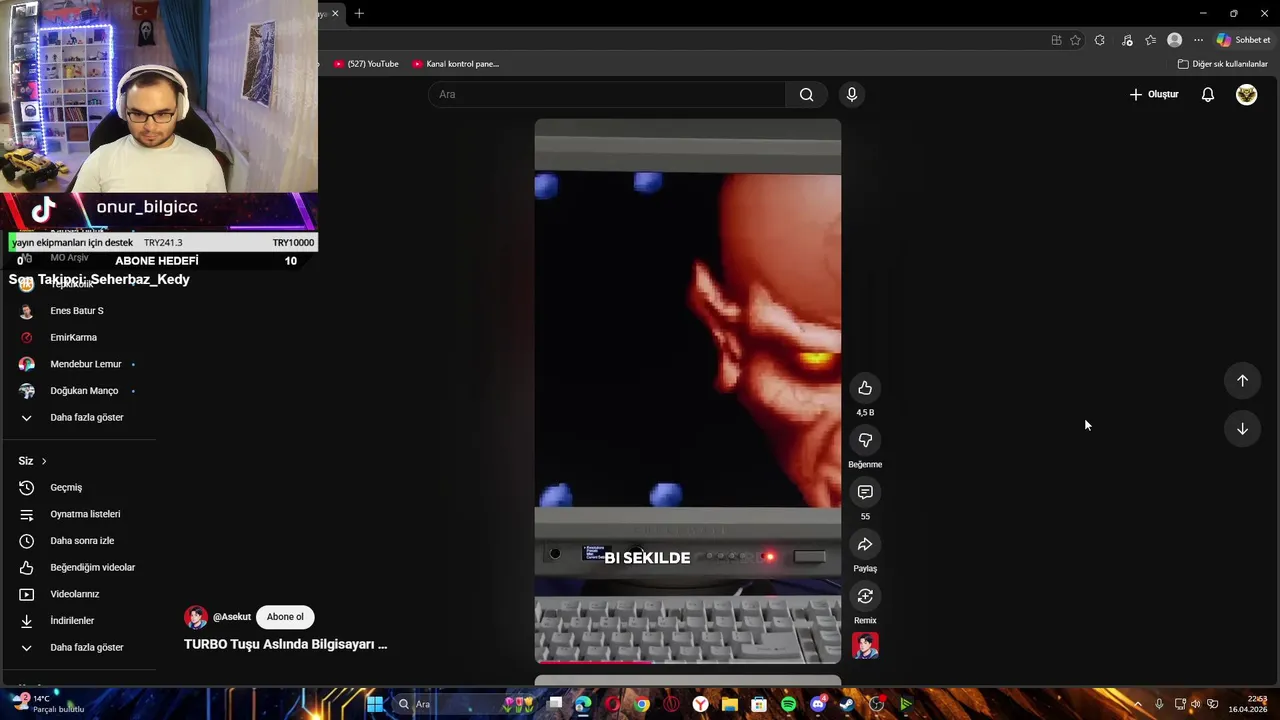
Task: Open Copilot Sohbet et button
Action: (x=1243, y=40)
